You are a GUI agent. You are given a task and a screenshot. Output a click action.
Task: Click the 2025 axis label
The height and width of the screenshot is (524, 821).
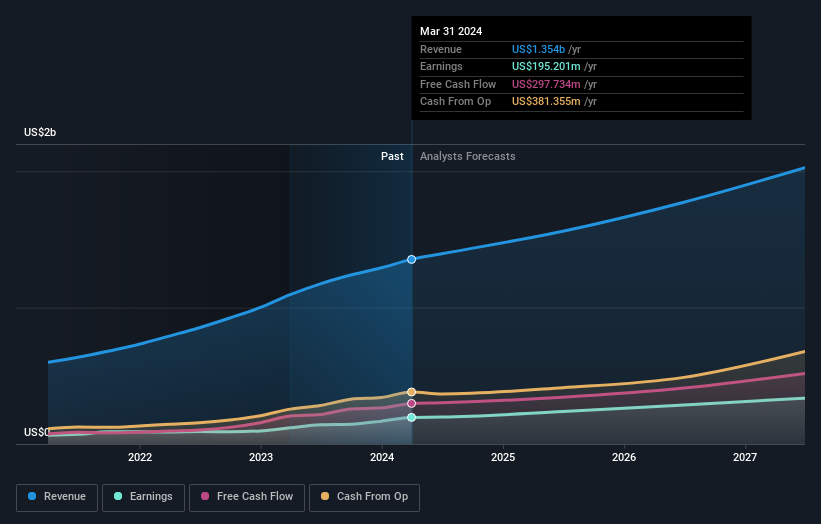[503, 457]
